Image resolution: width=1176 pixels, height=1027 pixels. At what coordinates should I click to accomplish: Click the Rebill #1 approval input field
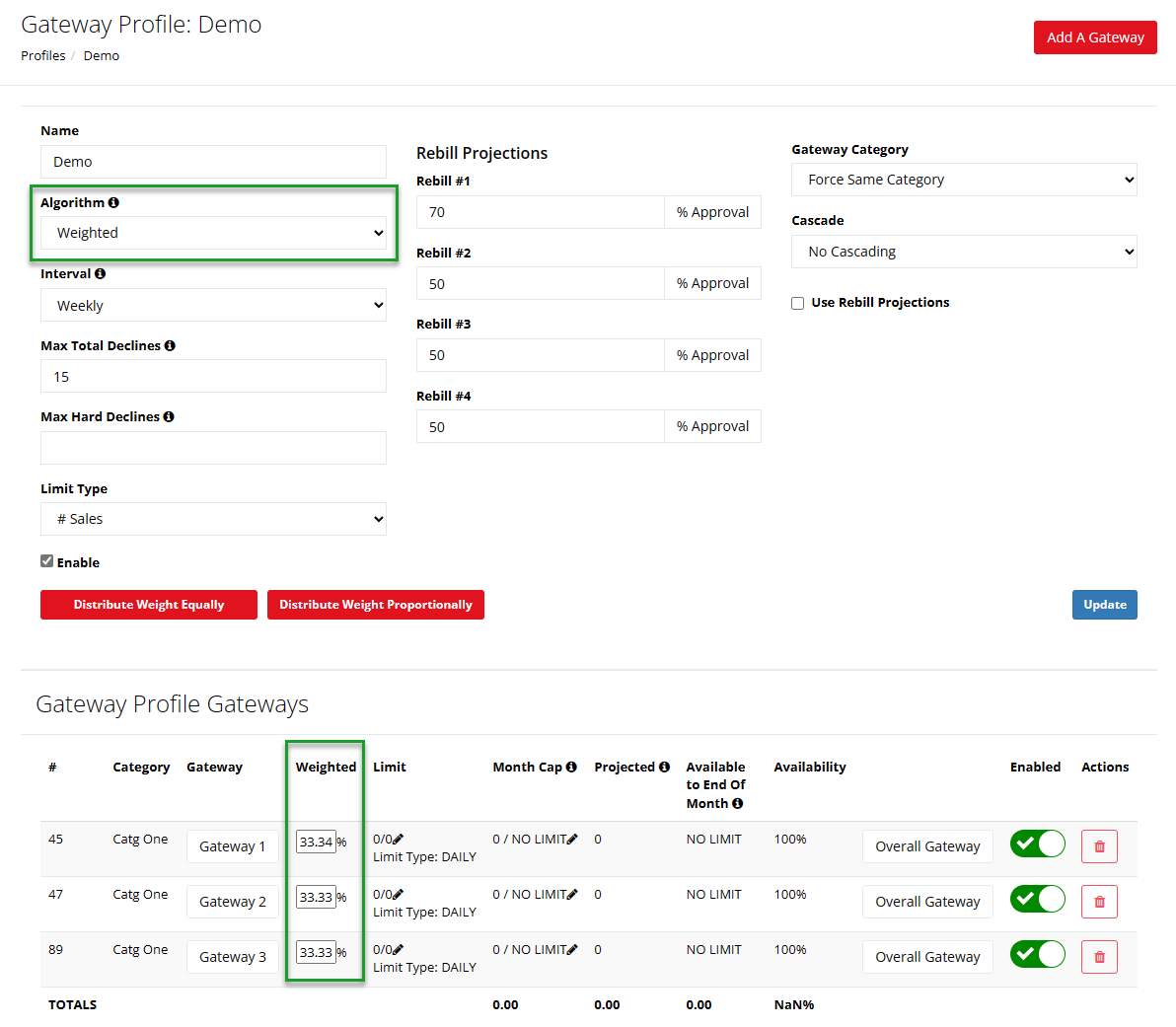pyautogui.click(x=540, y=212)
